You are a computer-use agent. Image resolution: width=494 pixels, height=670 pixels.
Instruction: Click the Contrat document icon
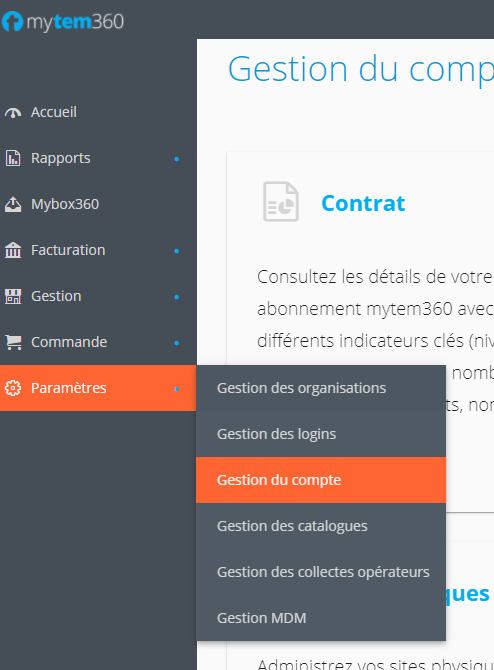pos(281,202)
